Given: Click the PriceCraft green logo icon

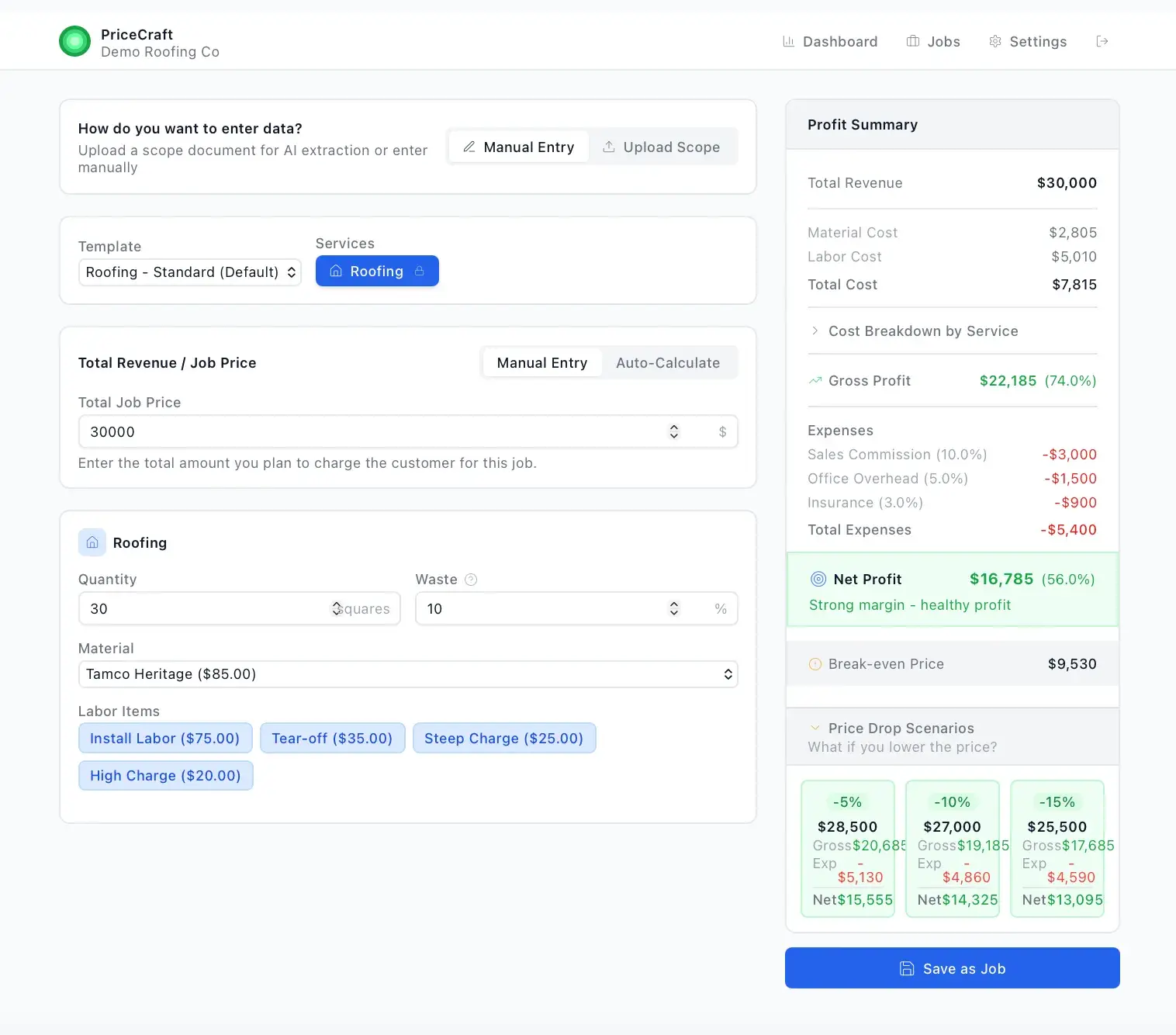Looking at the screenshot, I should (75, 41).
